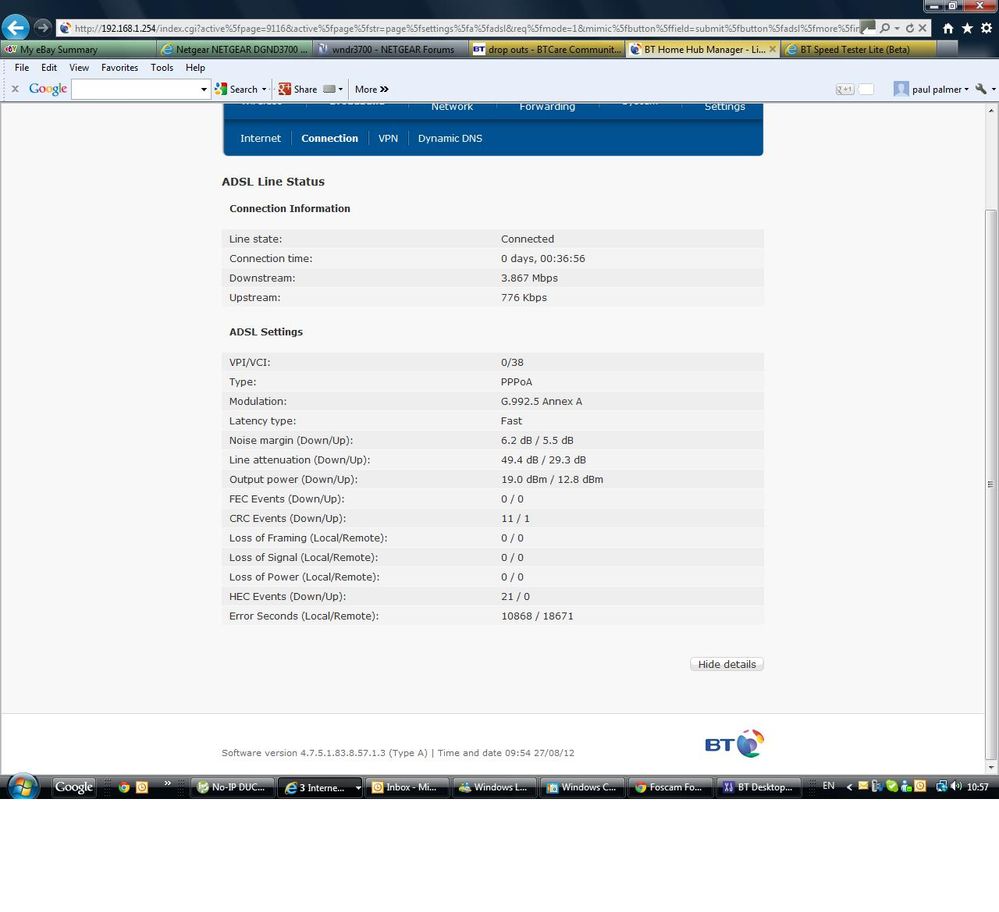The height and width of the screenshot is (912, 999).
Task: Click the volume speaker tray icon
Action: [956, 786]
